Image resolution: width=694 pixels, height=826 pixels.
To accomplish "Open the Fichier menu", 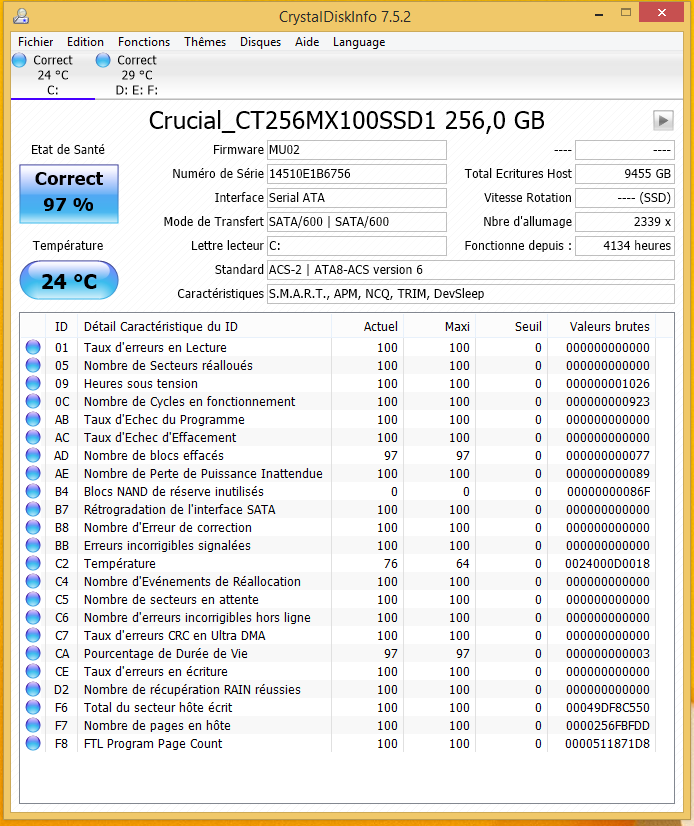I will pyautogui.click(x=35, y=42).
